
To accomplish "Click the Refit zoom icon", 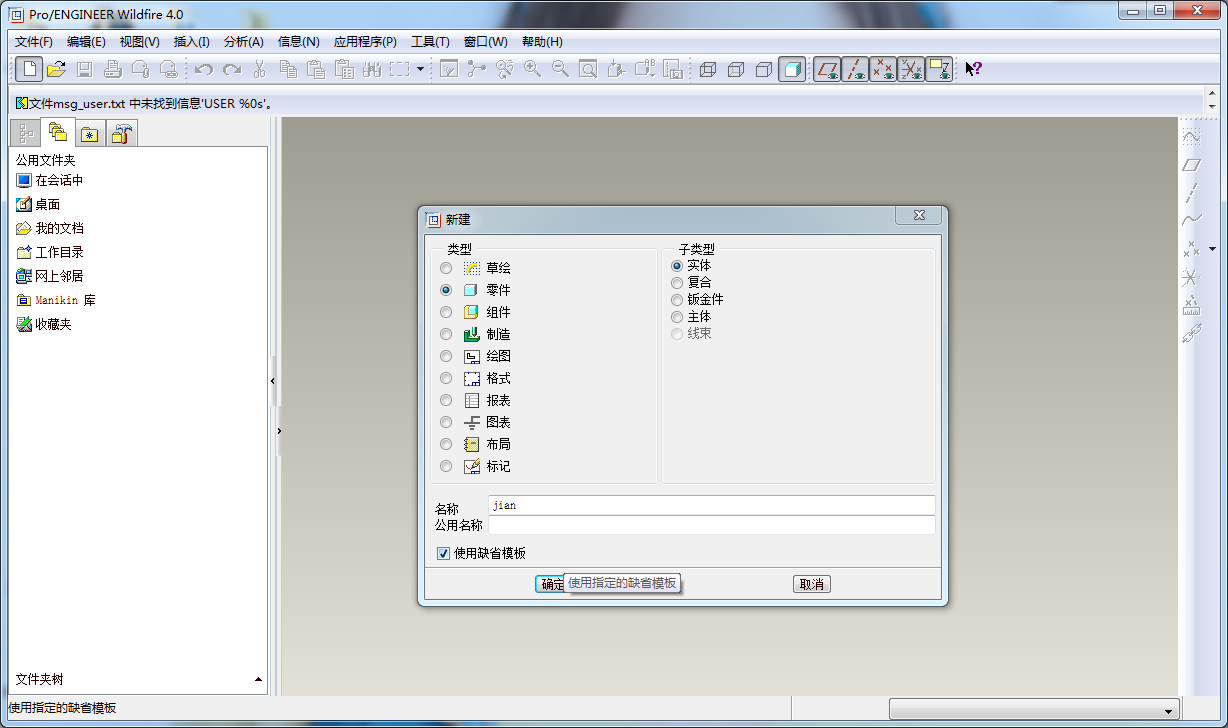I will [588, 69].
